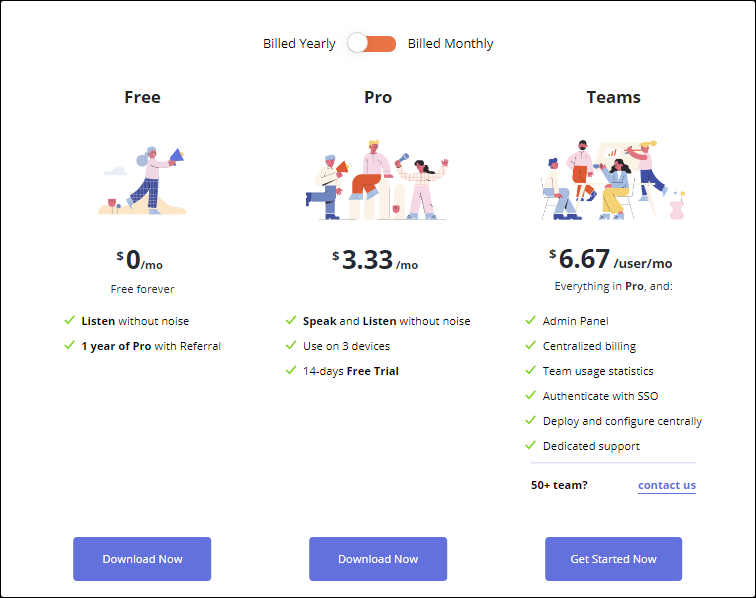The width and height of the screenshot is (756, 598).
Task: Click the checkmark next to Team usage statistics
Action: pos(530,371)
